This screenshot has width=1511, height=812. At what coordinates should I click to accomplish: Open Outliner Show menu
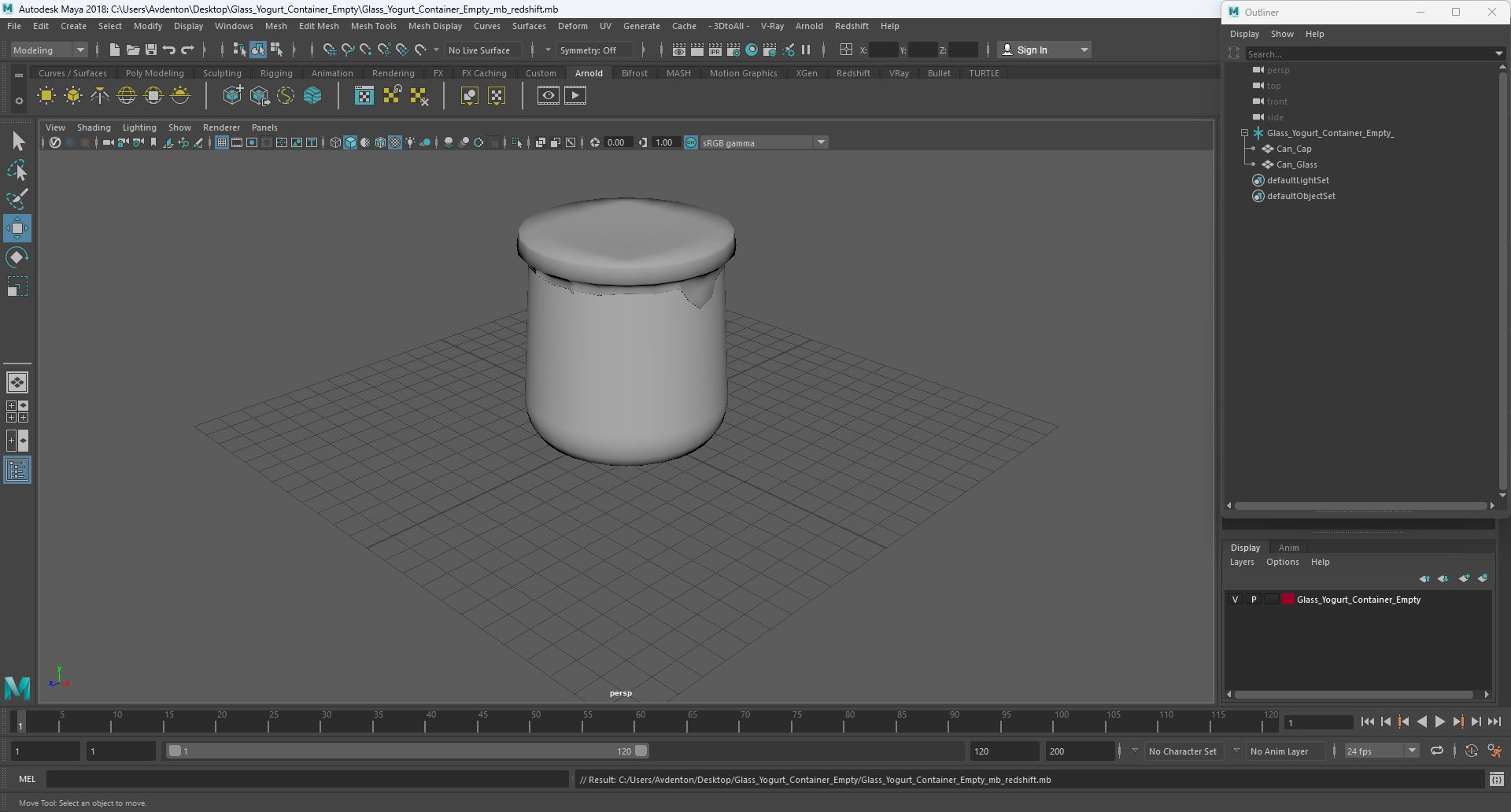(1281, 34)
